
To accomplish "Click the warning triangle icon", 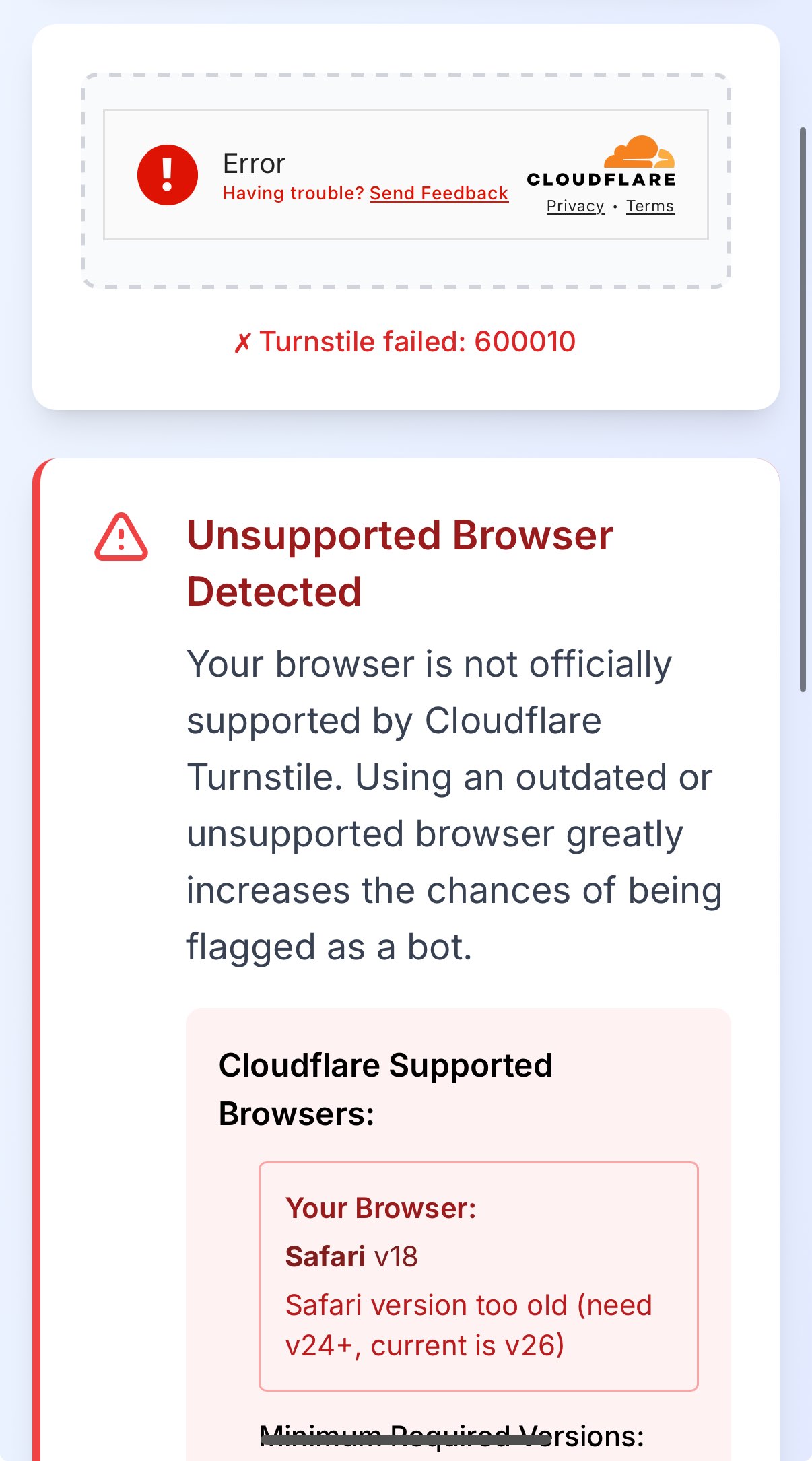I will click(x=121, y=538).
